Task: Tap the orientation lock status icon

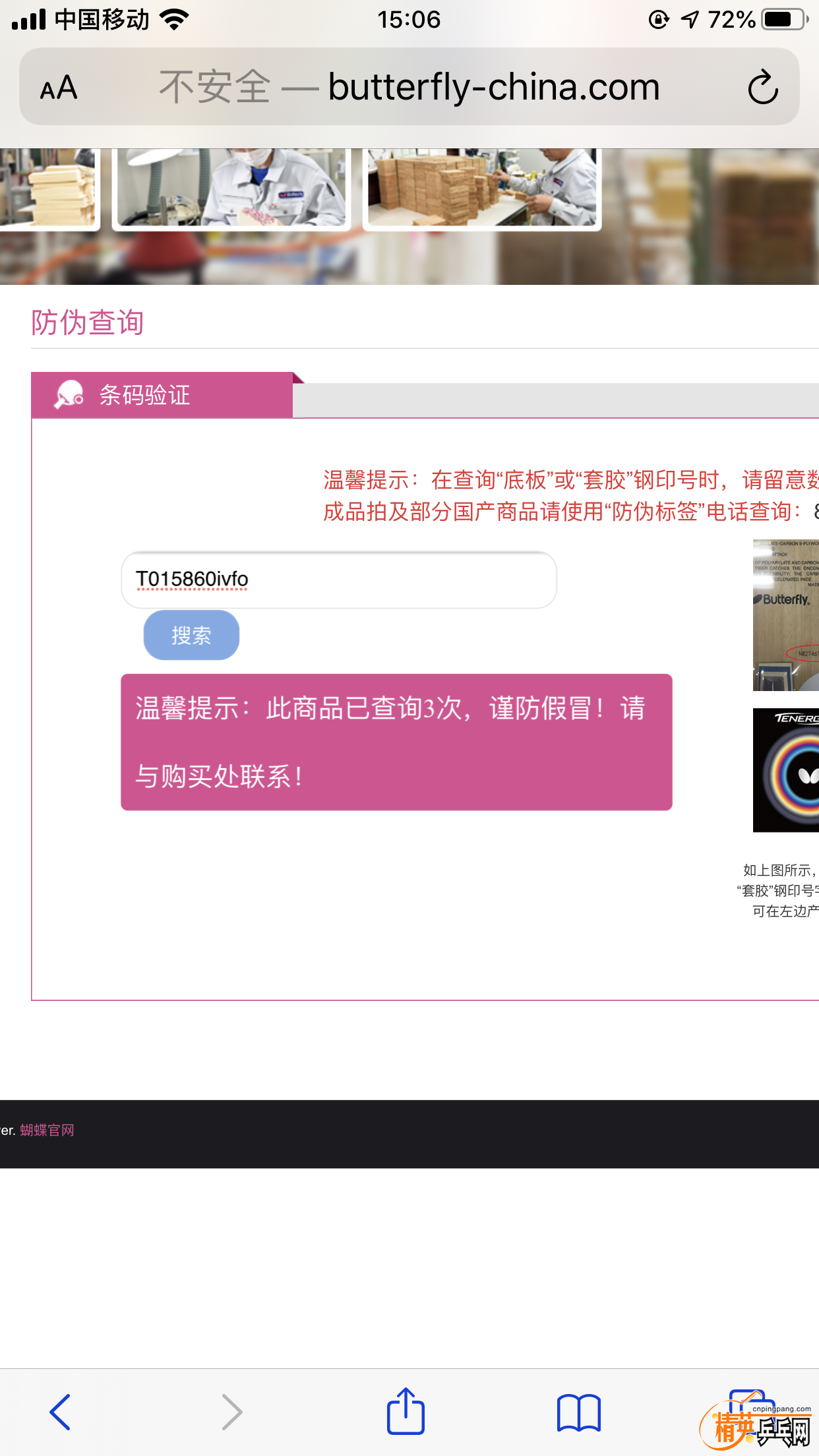Action: tap(659, 20)
